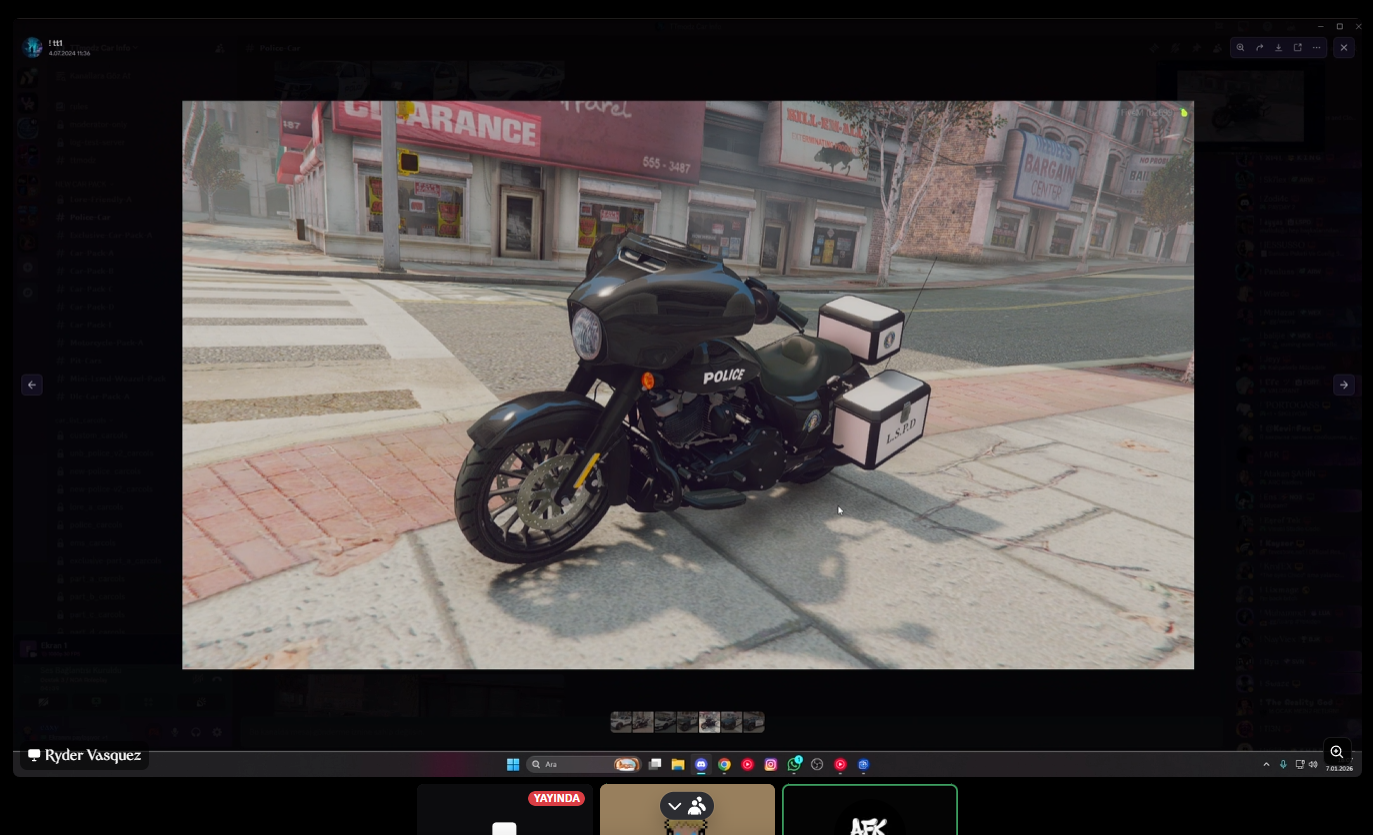Open the blue app icon at taskbar end

coord(863,764)
